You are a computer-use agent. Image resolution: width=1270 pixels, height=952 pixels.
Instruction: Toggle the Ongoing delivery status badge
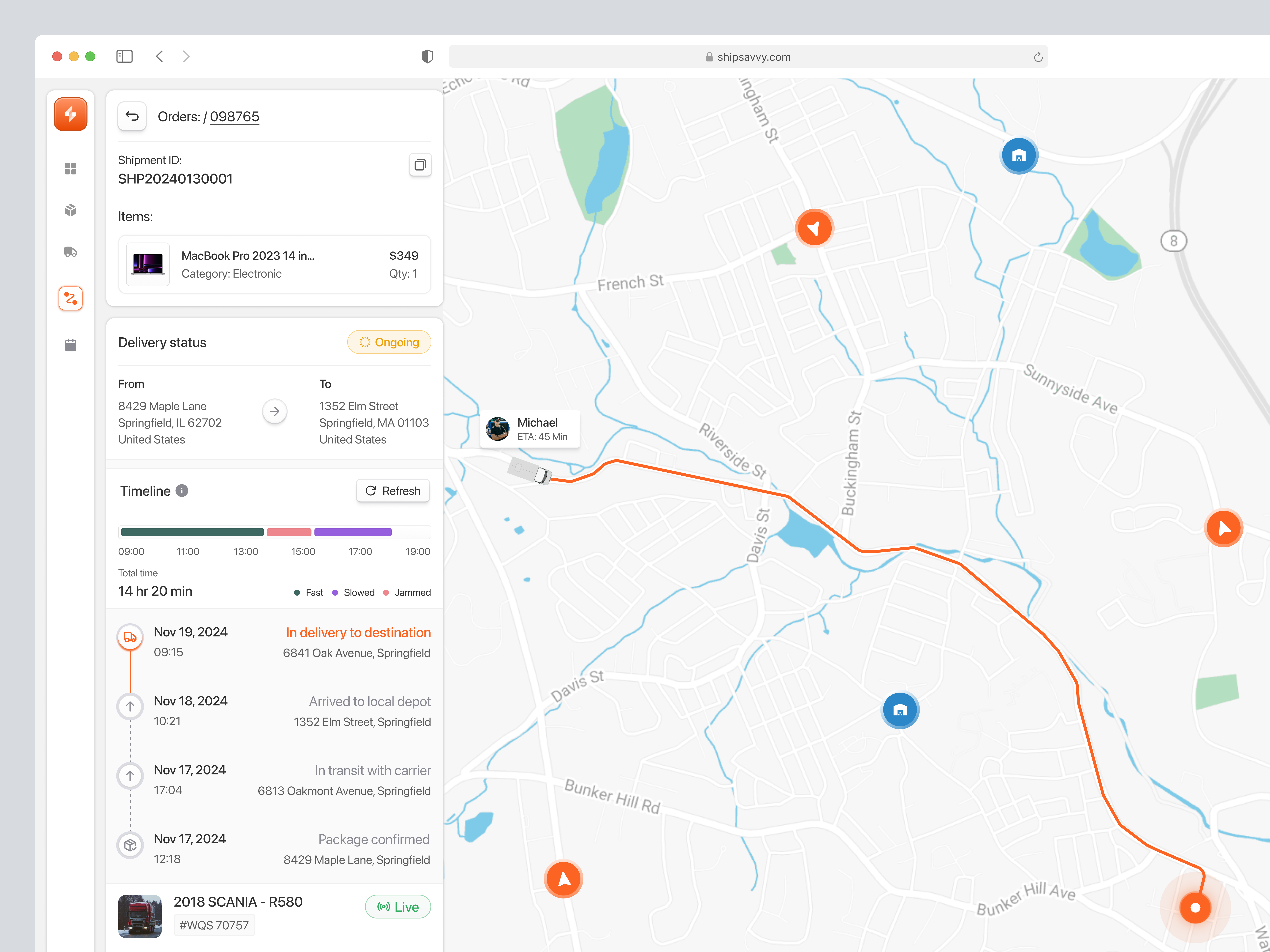pos(389,342)
